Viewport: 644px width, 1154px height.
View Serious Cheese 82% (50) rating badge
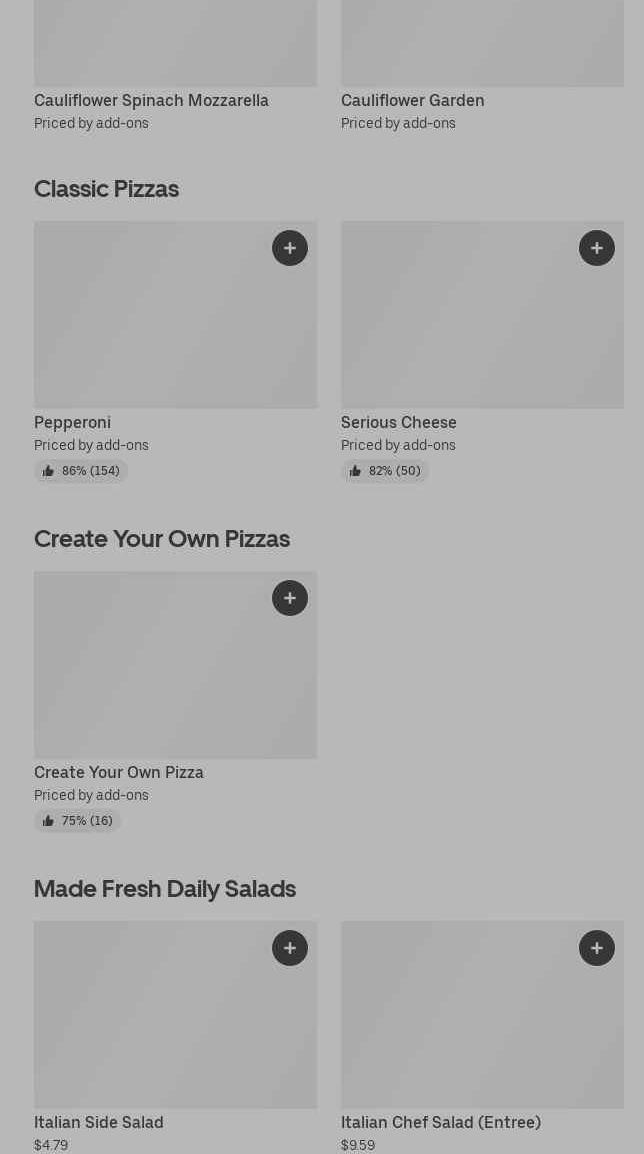pos(385,471)
